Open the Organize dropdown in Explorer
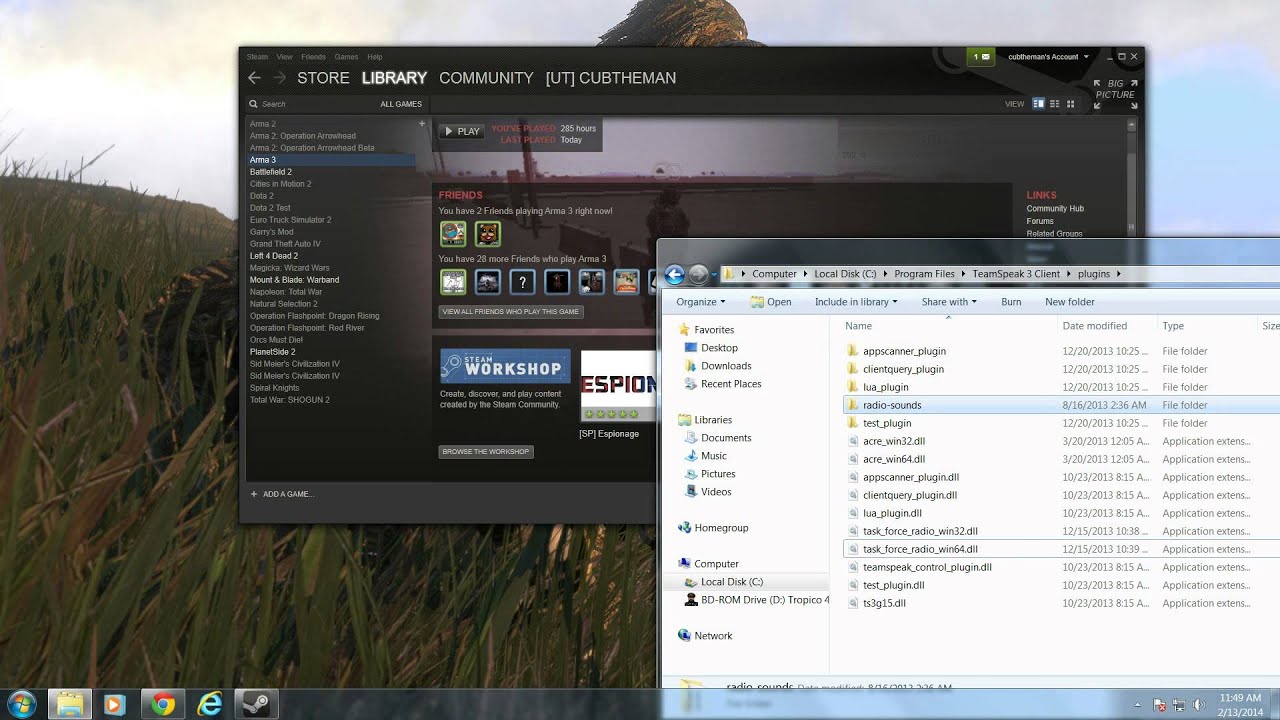Image resolution: width=1280 pixels, height=720 pixels. [x=700, y=302]
